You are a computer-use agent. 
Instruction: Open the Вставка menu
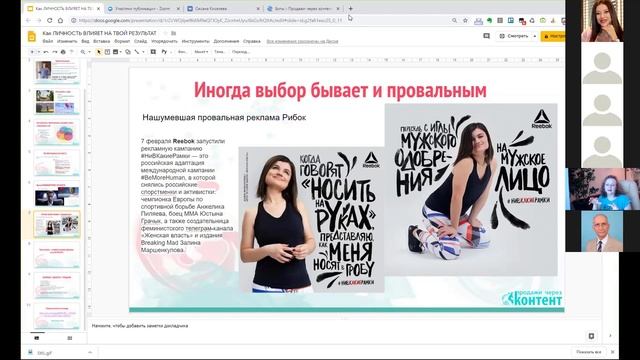101,41
